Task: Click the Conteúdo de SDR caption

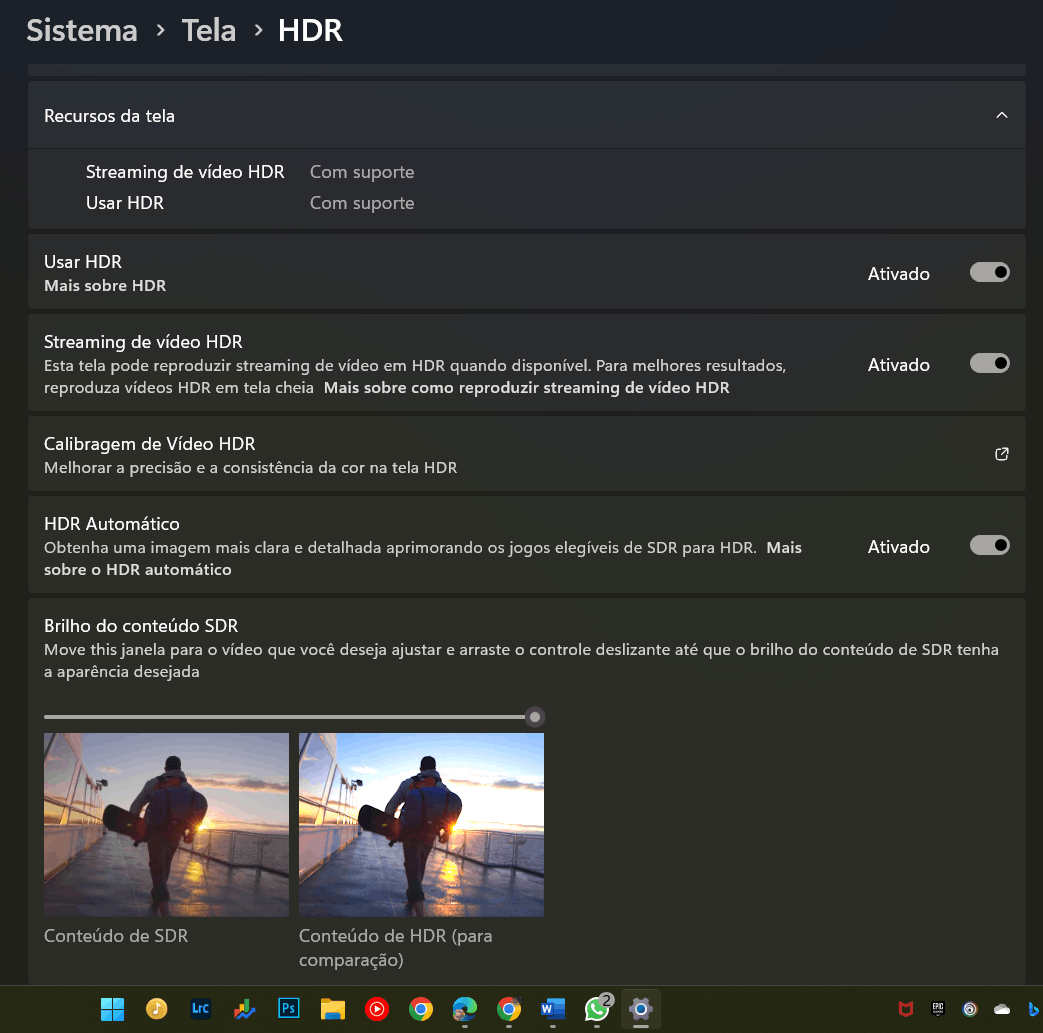Action: [116, 936]
